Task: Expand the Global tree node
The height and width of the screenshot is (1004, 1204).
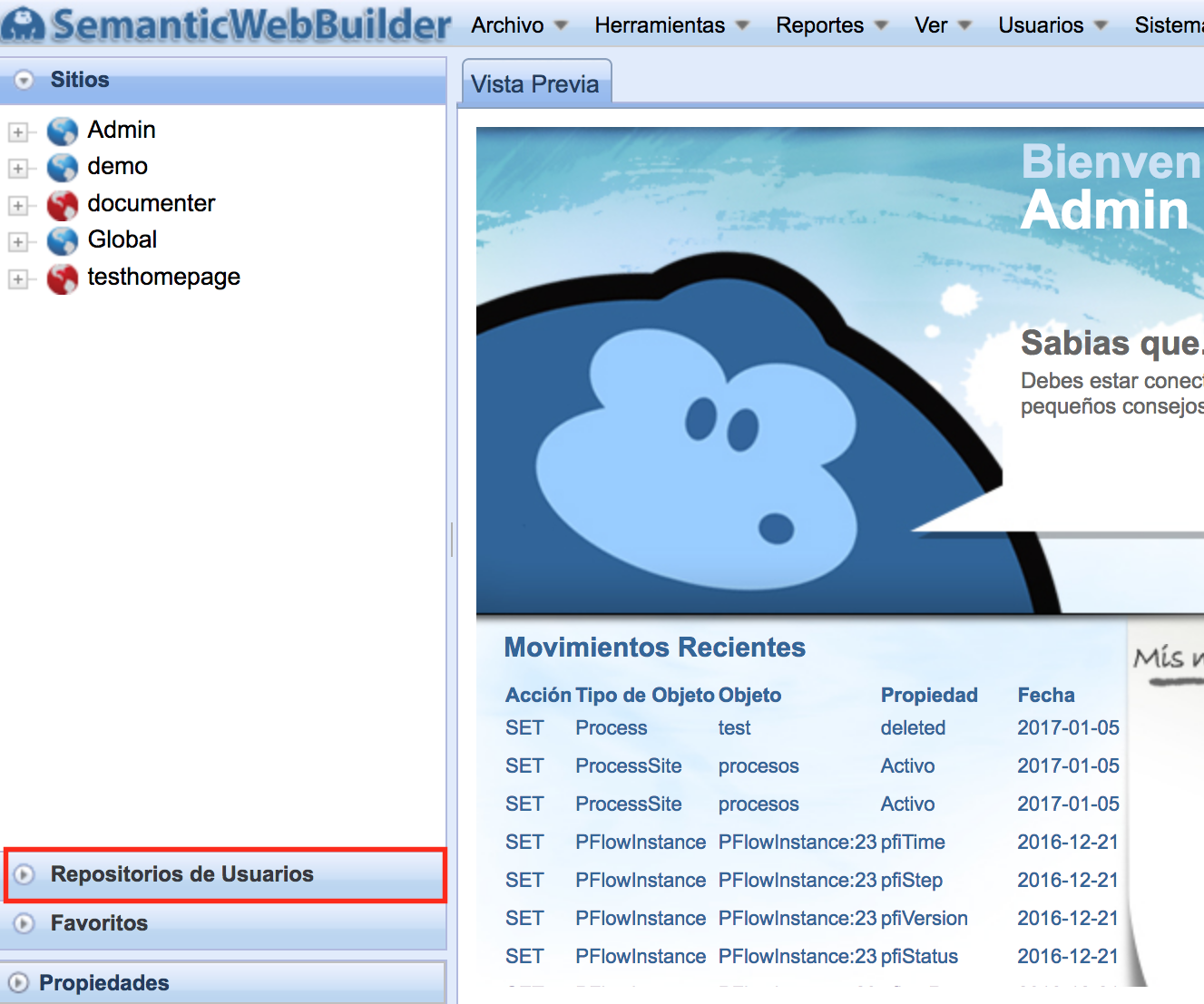Action: (x=17, y=242)
